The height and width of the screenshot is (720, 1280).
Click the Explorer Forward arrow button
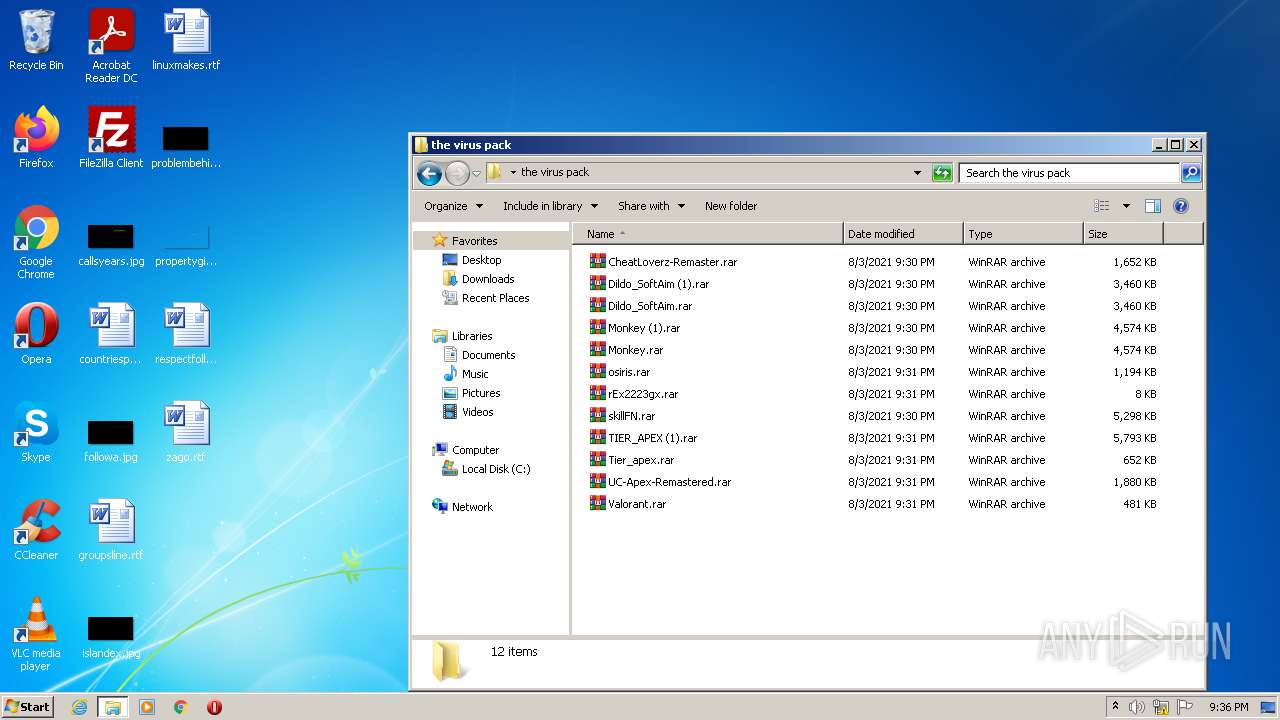[457, 173]
